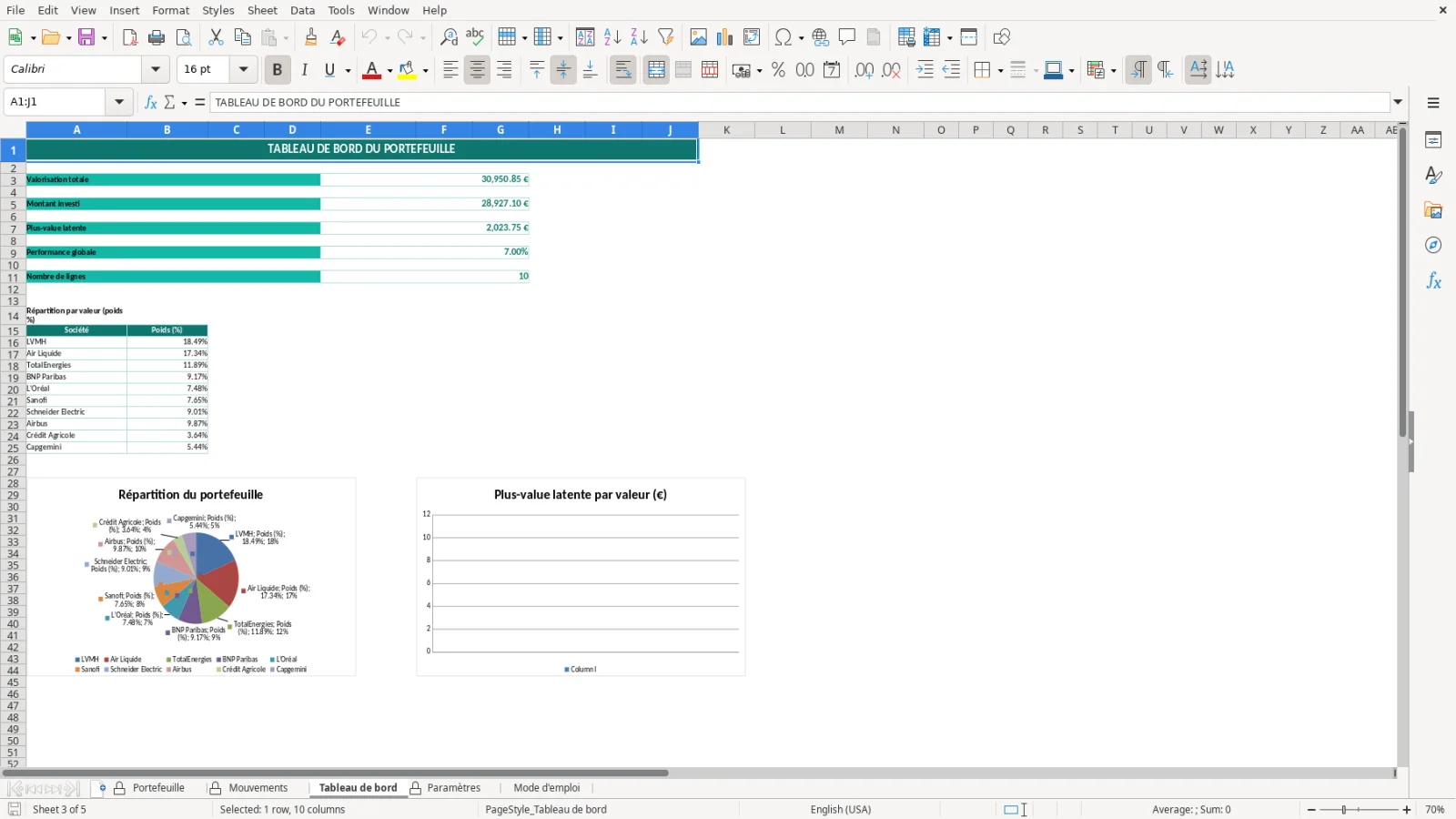Toggle merge and center cells
This screenshot has height=819, width=1456.
[656, 70]
